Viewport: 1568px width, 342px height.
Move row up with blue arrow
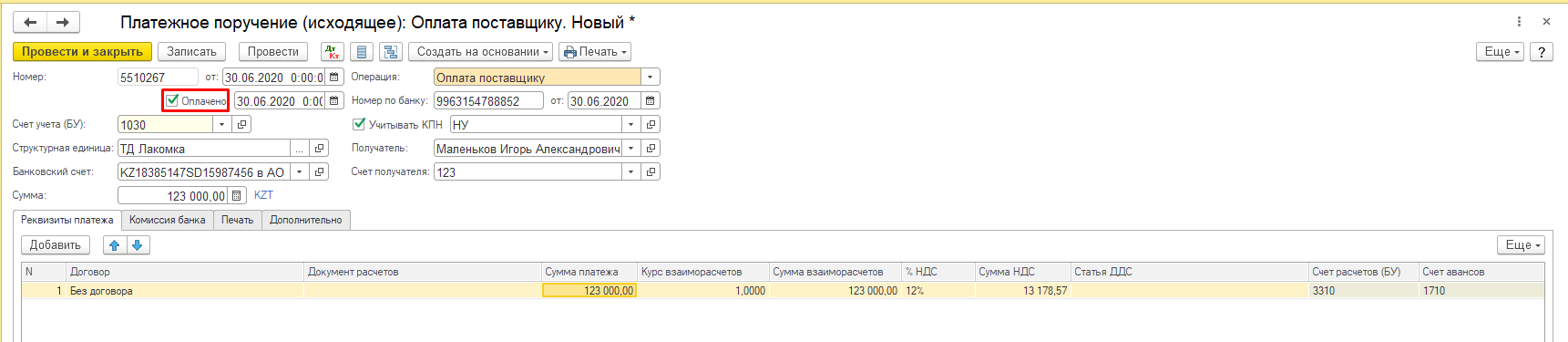115,245
